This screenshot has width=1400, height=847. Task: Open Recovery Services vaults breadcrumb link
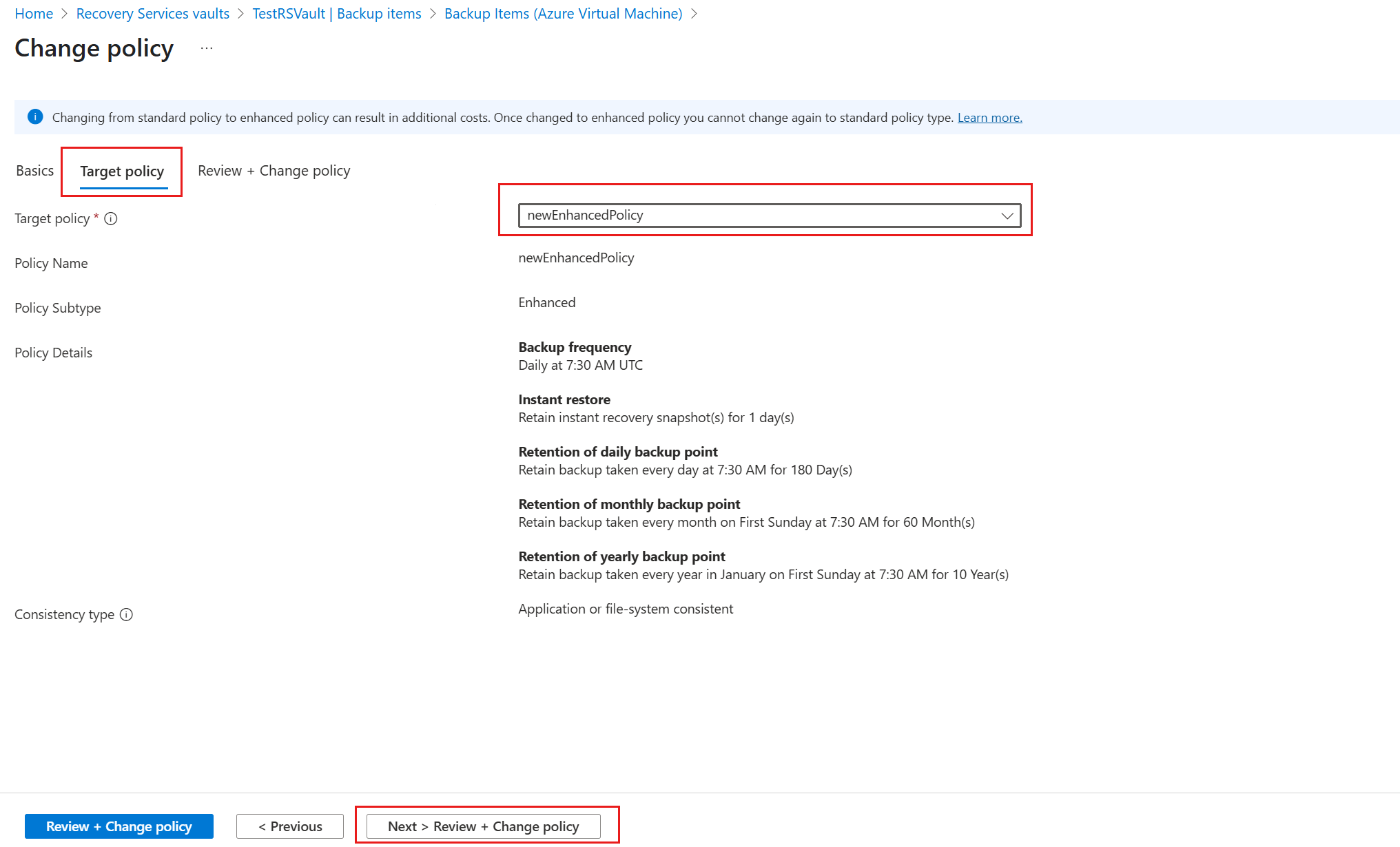click(x=153, y=14)
